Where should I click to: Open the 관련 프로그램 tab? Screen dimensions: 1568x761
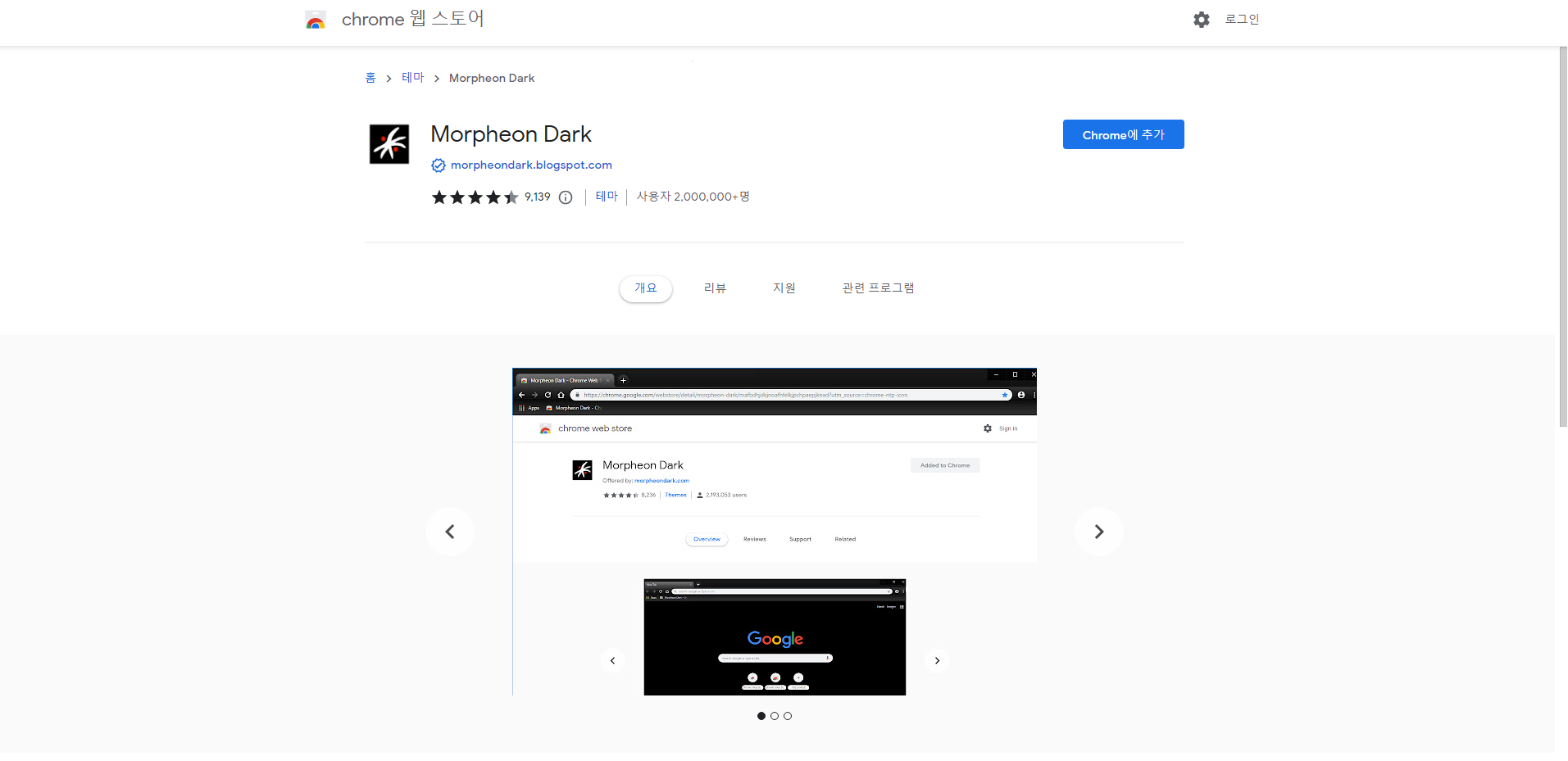[878, 288]
